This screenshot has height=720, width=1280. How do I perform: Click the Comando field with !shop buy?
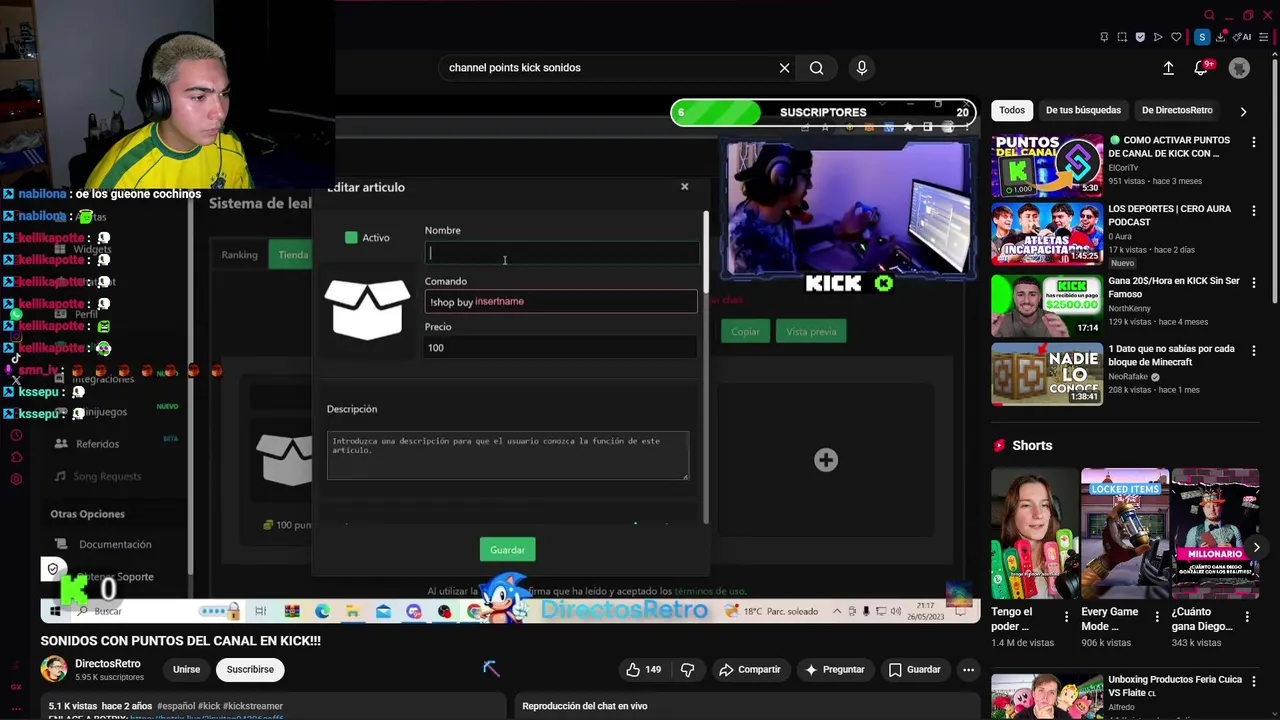[561, 301]
